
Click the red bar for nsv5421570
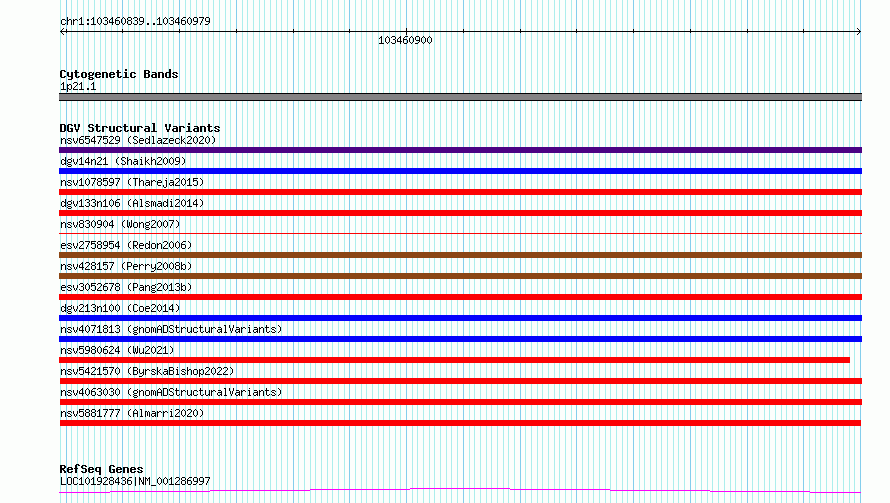click(460, 381)
